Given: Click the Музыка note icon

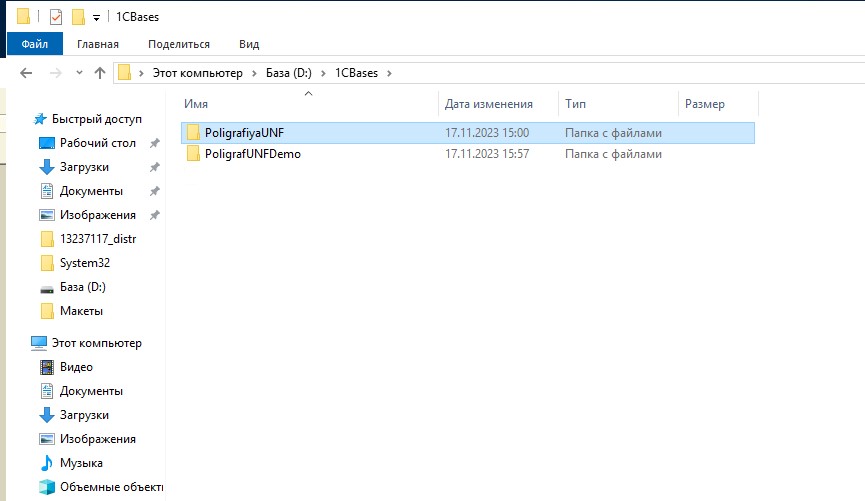Looking at the screenshot, I should [x=47, y=463].
